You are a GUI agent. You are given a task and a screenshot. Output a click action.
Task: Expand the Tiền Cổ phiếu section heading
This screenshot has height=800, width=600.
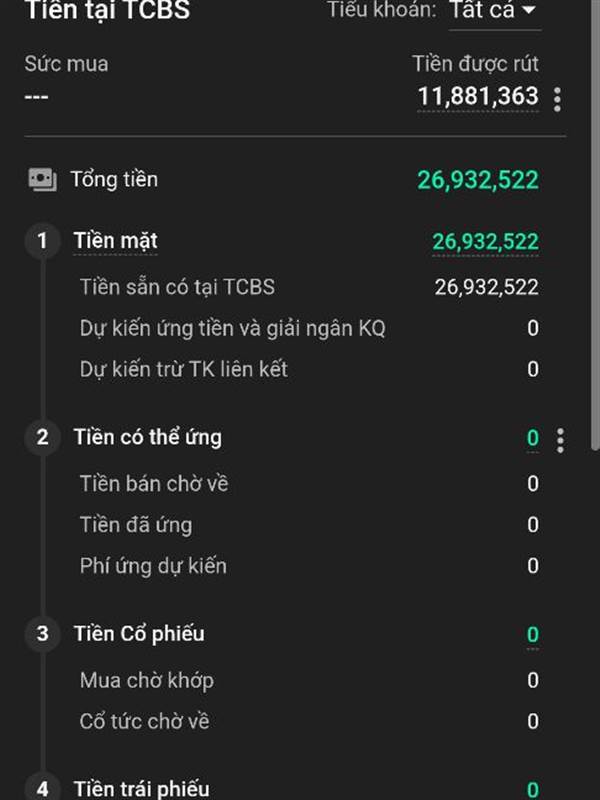click(x=139, y=634)
